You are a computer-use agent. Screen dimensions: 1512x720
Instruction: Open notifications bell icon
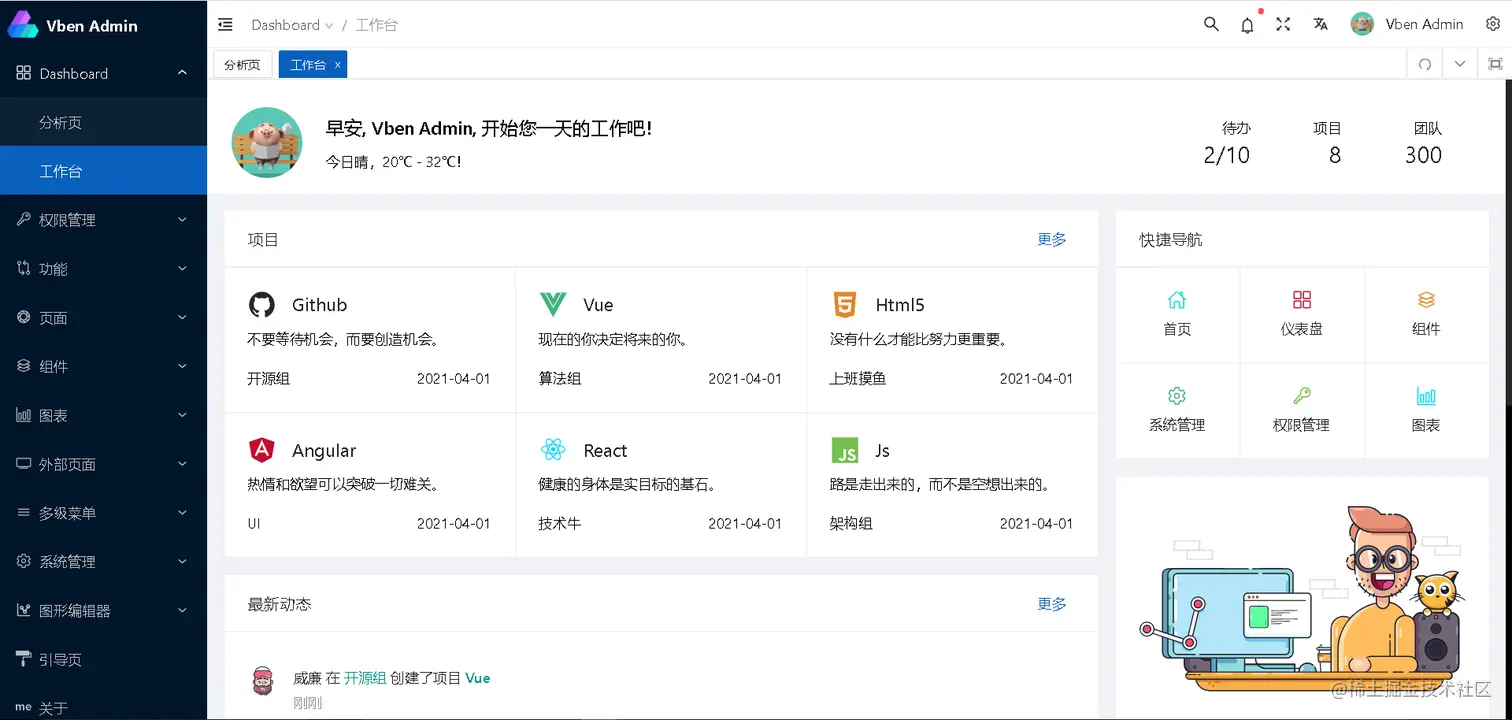point(1247,25)
